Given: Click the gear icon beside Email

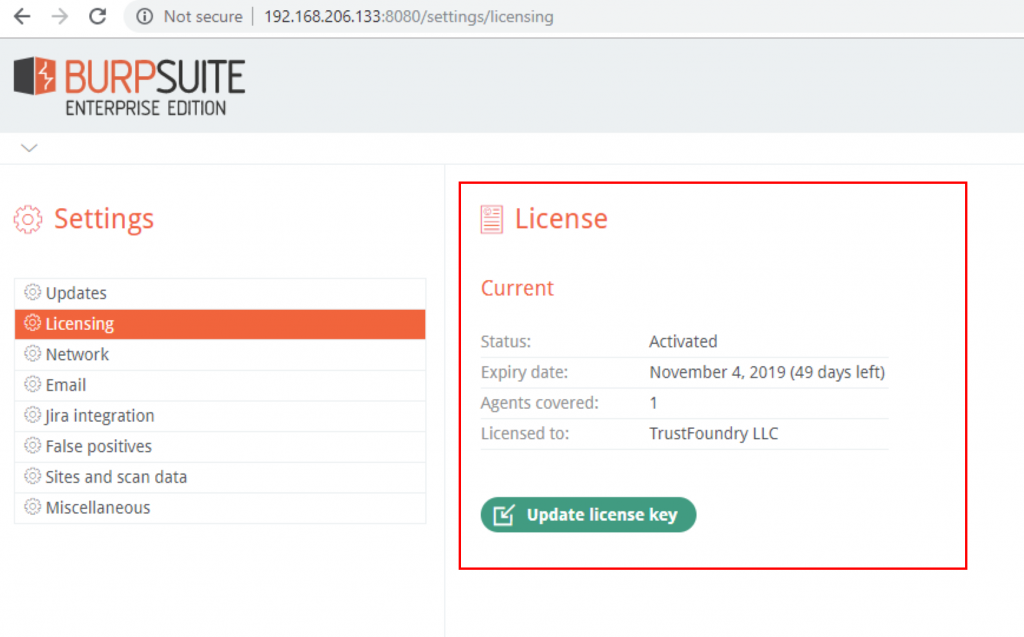Looking at the screenshot, I should pos(32,385).
